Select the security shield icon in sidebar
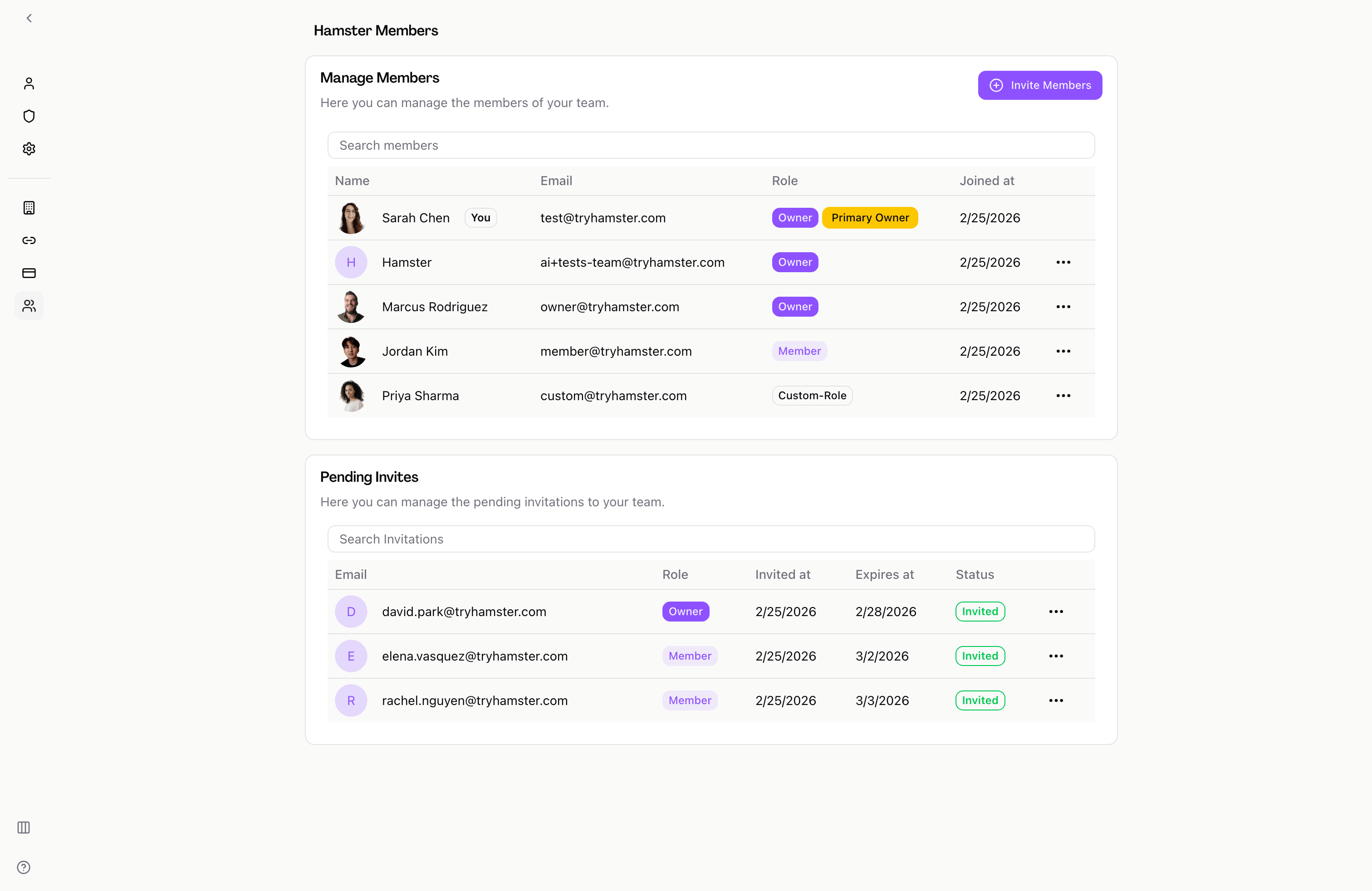 [x=29, y=116]
